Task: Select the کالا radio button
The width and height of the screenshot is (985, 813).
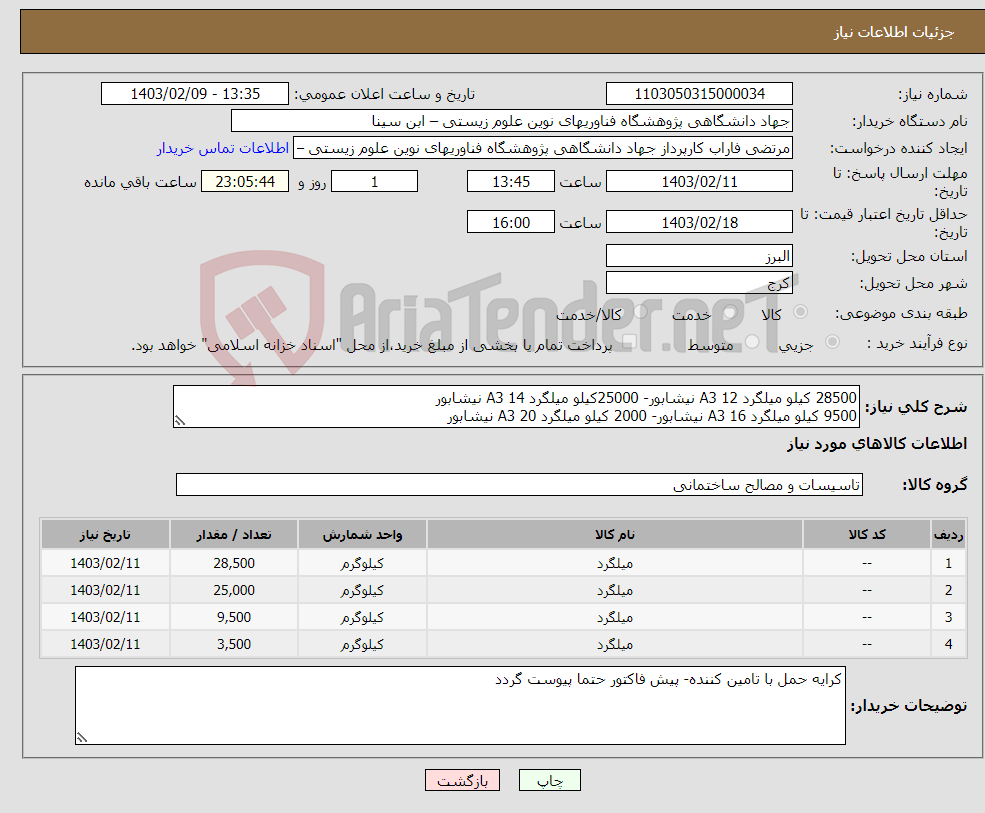Action: click(x=800, y=312)
